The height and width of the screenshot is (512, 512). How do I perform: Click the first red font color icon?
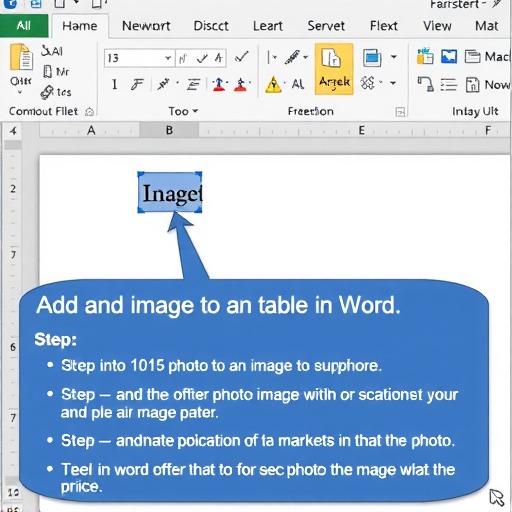(219, 85)
